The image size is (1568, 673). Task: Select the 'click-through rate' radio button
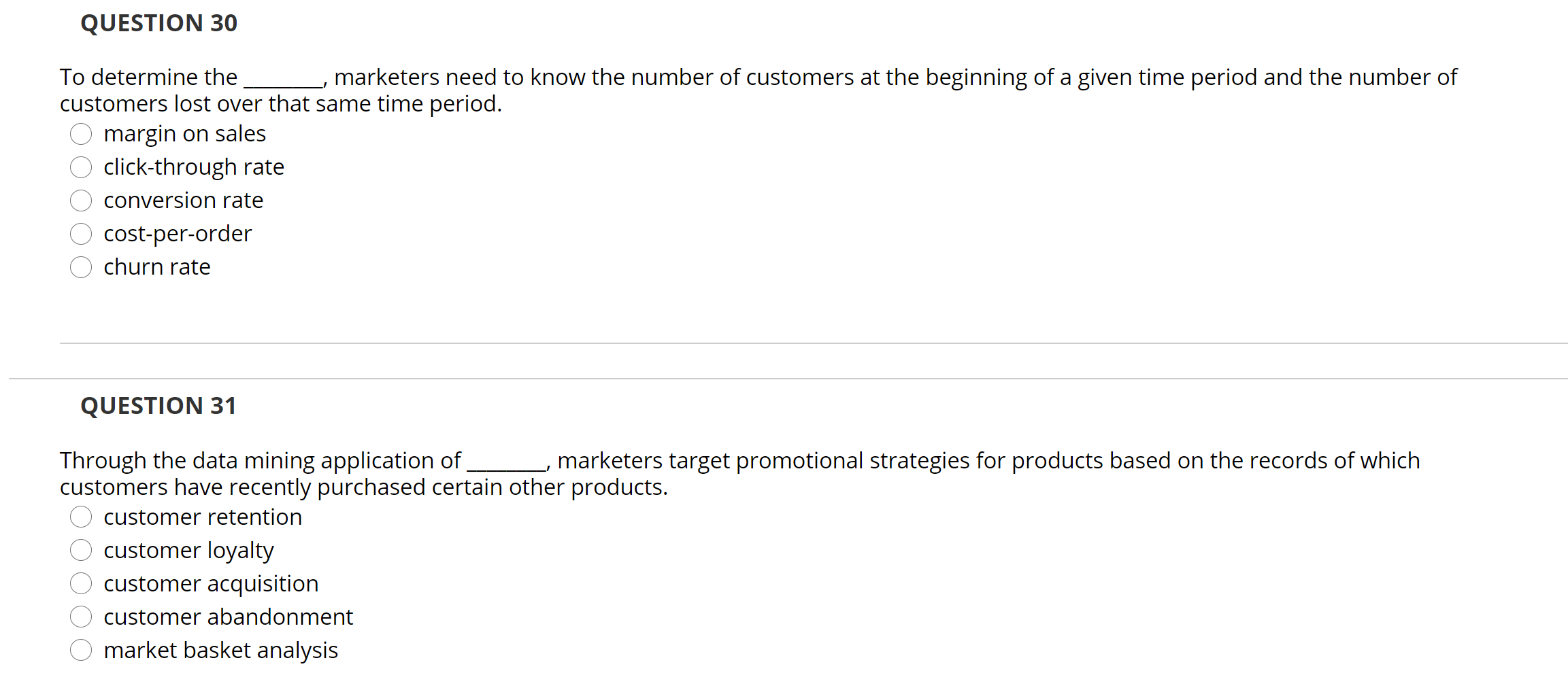click(81, 167)
